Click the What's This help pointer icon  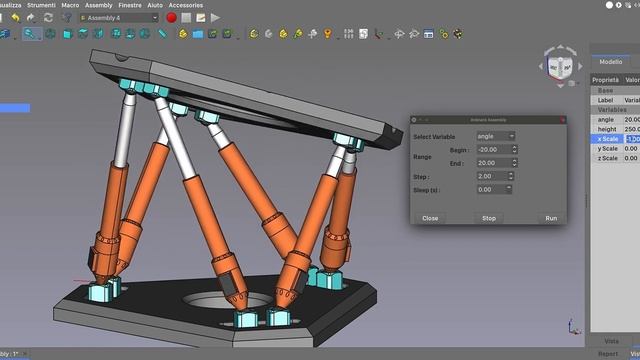[67, 18]
